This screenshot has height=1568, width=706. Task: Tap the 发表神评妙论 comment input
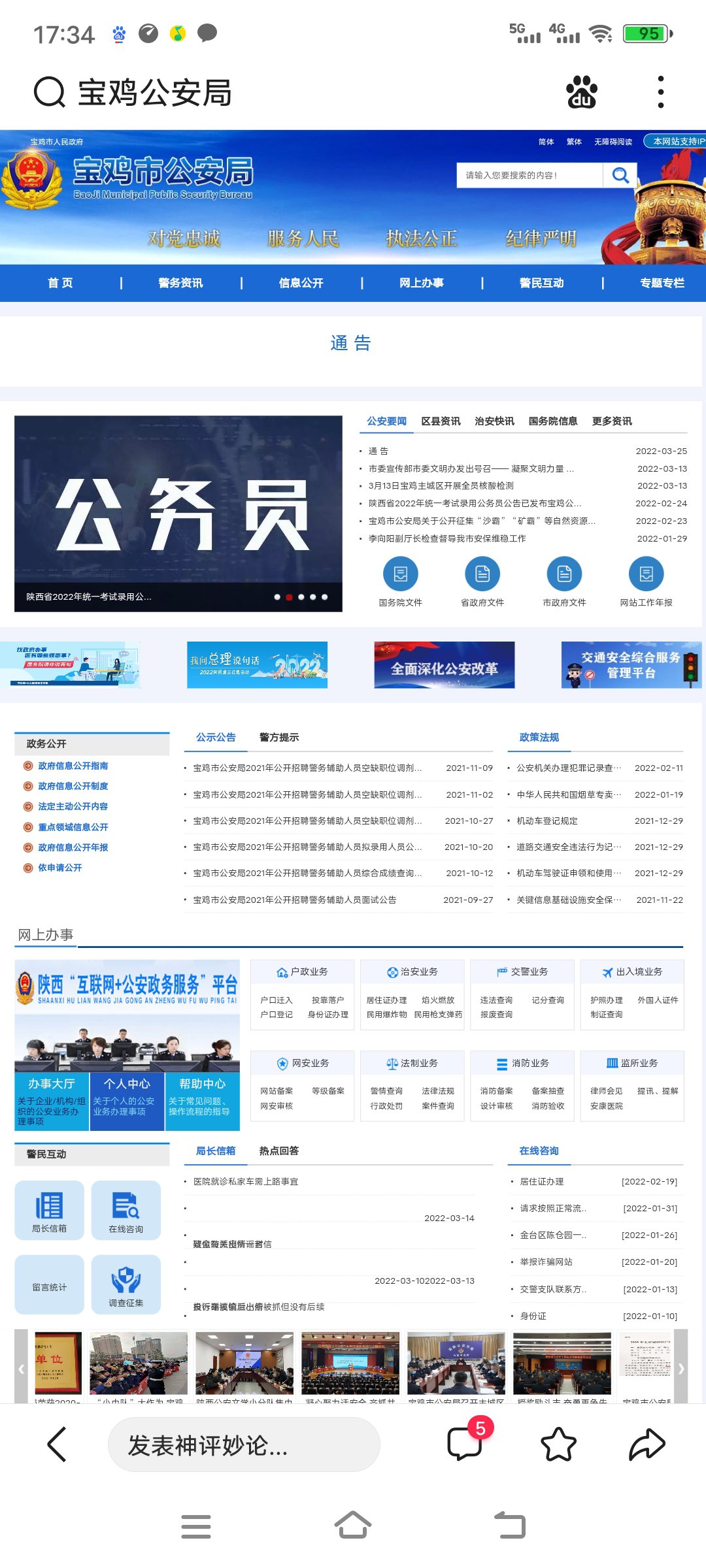[x=244, y=1445]
